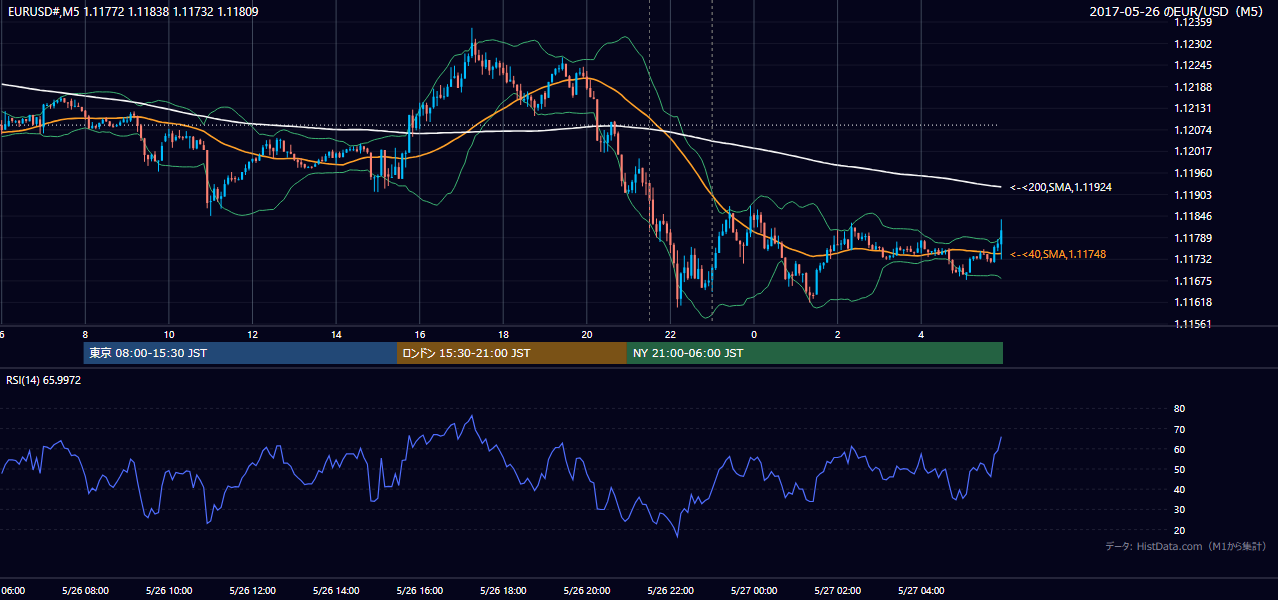Click hour label 14 below the price chart

pyautogui.click(x=336, y=334)
